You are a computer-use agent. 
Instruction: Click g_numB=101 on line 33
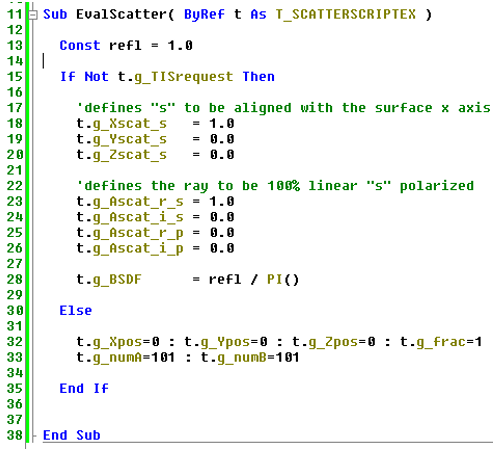click(x=258, y=358)
